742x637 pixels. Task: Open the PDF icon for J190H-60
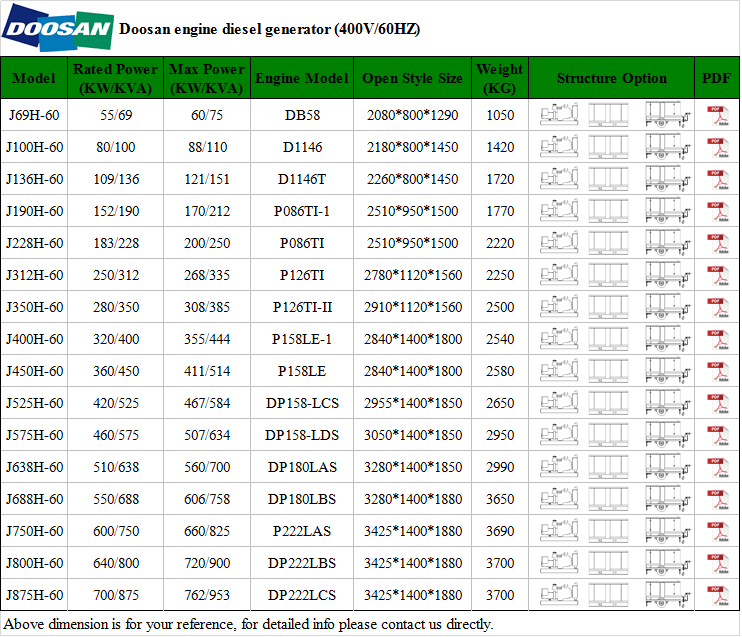pos(718,212)
